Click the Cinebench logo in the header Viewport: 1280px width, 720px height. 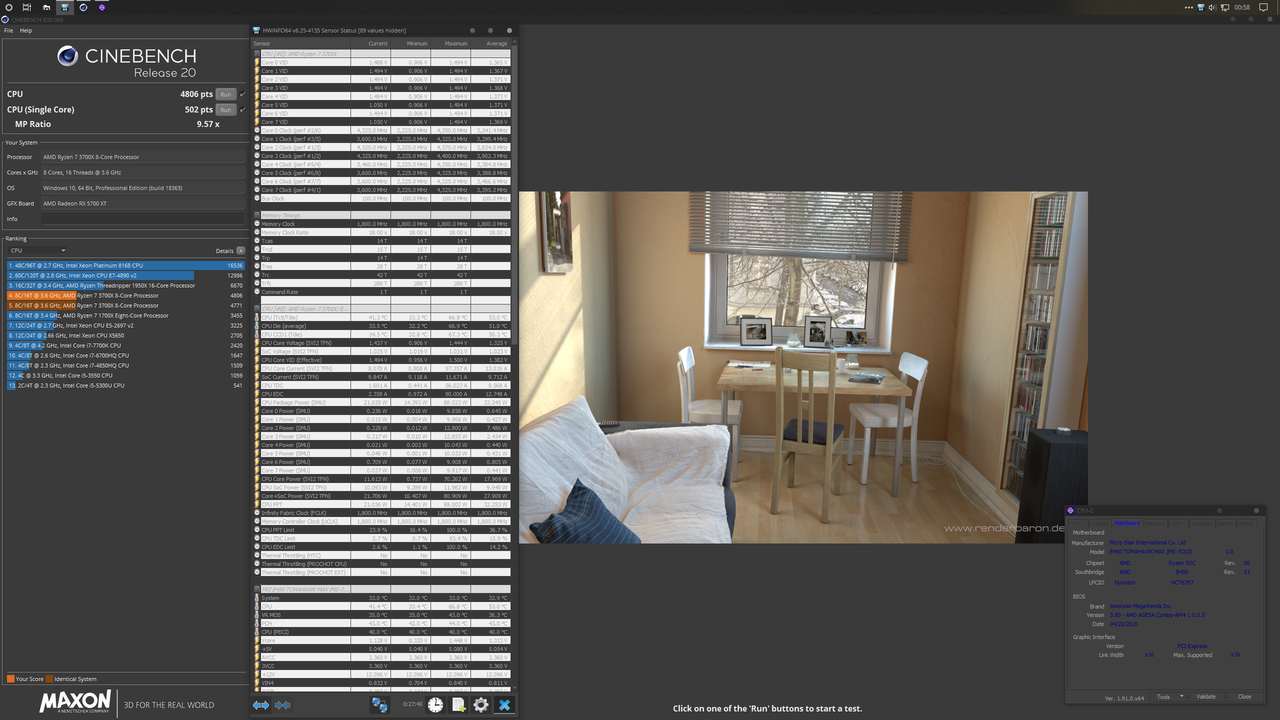pyautogui.click(x=68, y=56)
